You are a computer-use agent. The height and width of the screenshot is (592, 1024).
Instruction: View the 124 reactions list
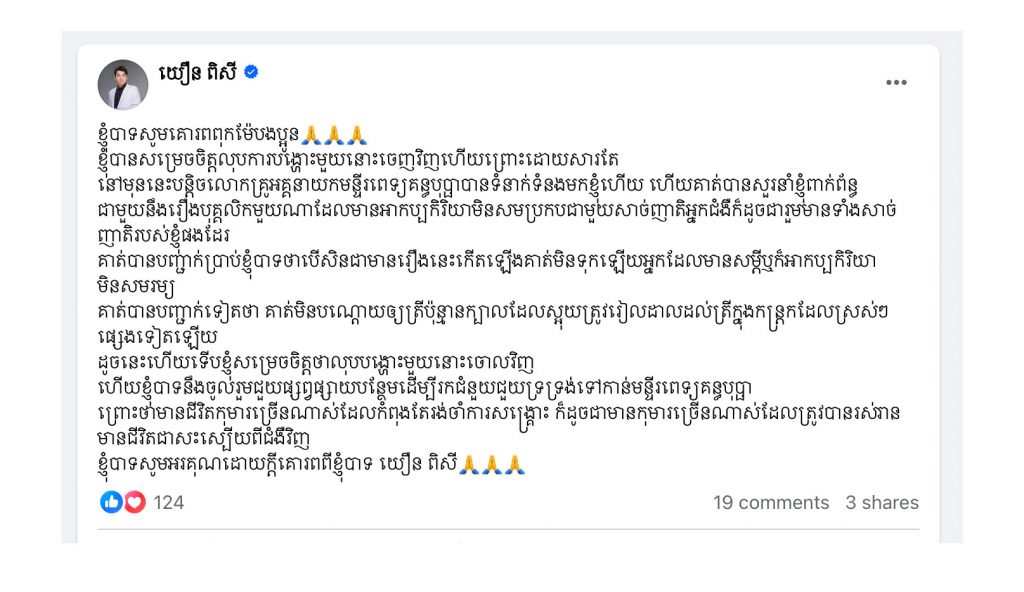168,502
